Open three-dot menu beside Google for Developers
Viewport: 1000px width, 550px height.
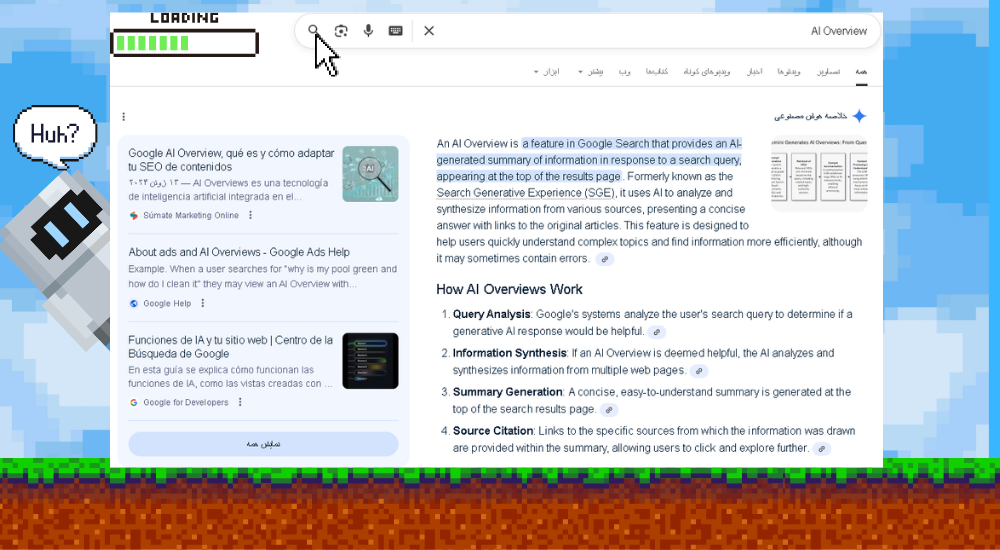[x=240, y=402]
